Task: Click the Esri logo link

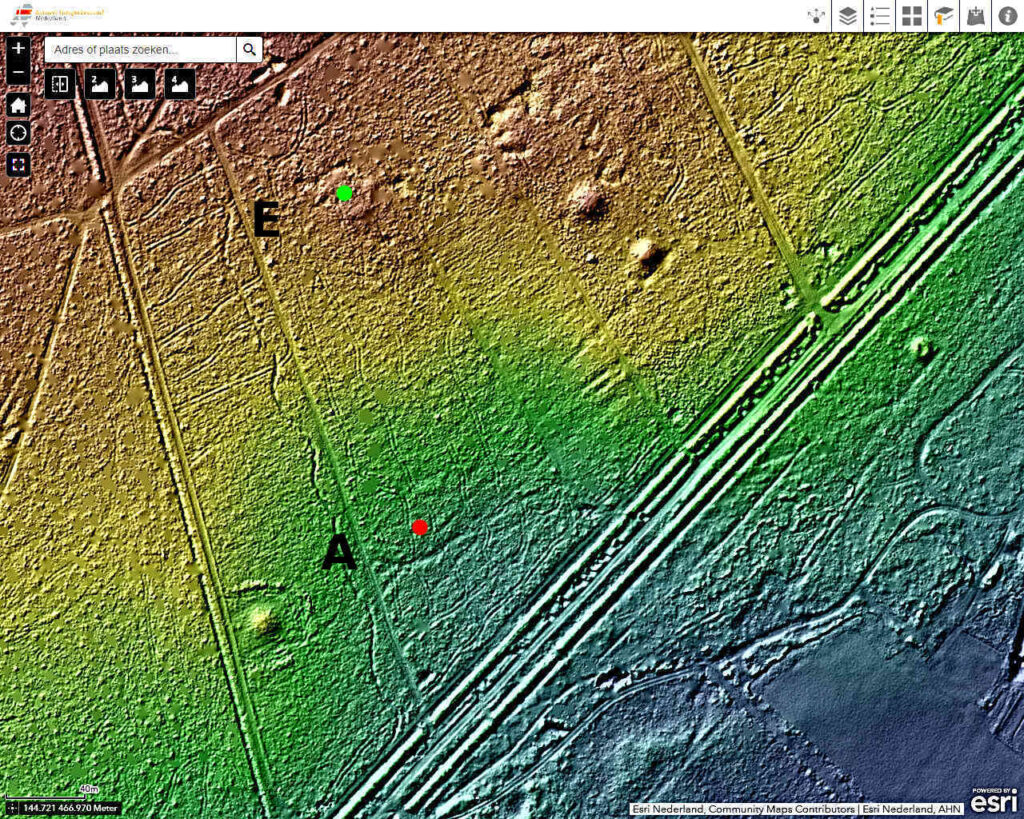Action: point(996,803)
